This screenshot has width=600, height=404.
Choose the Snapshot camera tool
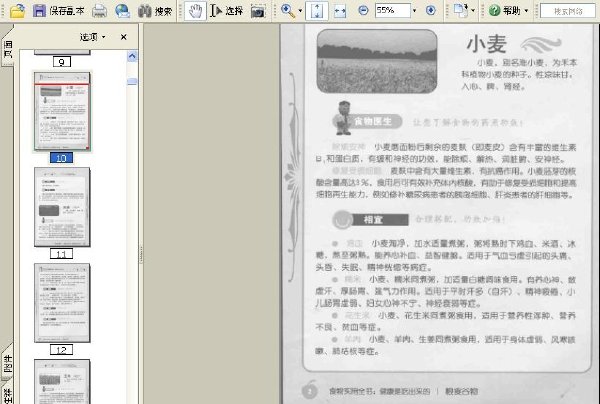click(x=258, y=11)
